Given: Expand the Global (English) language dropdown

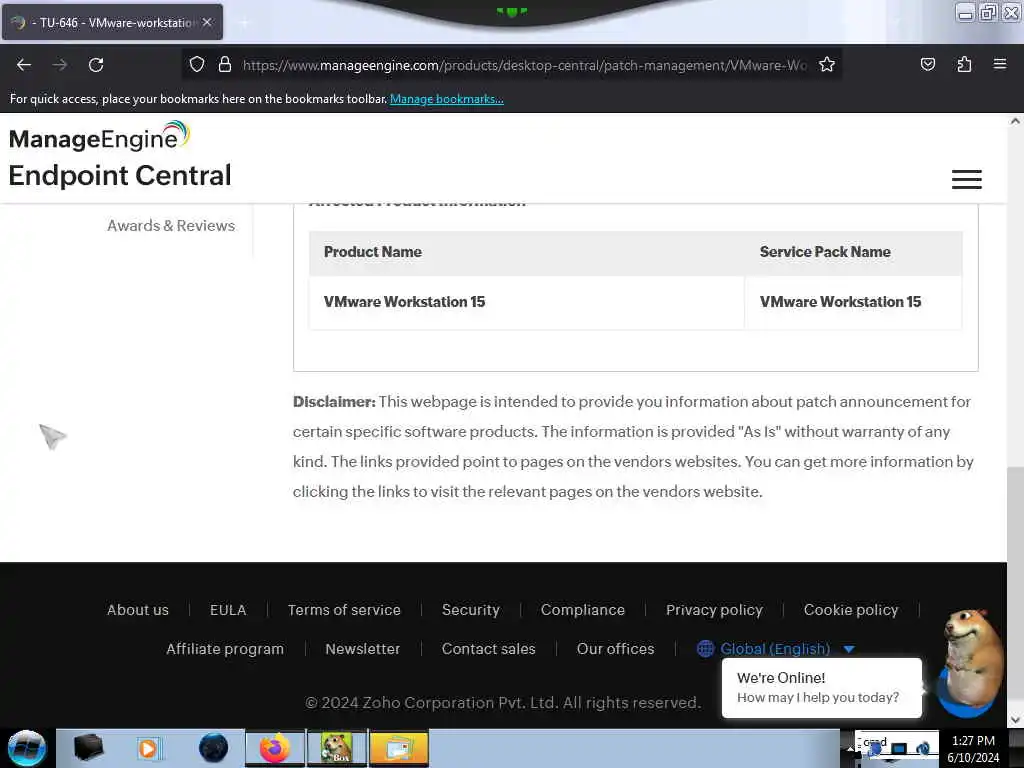Looking at the screenshot, I should [x=776, y=649].
